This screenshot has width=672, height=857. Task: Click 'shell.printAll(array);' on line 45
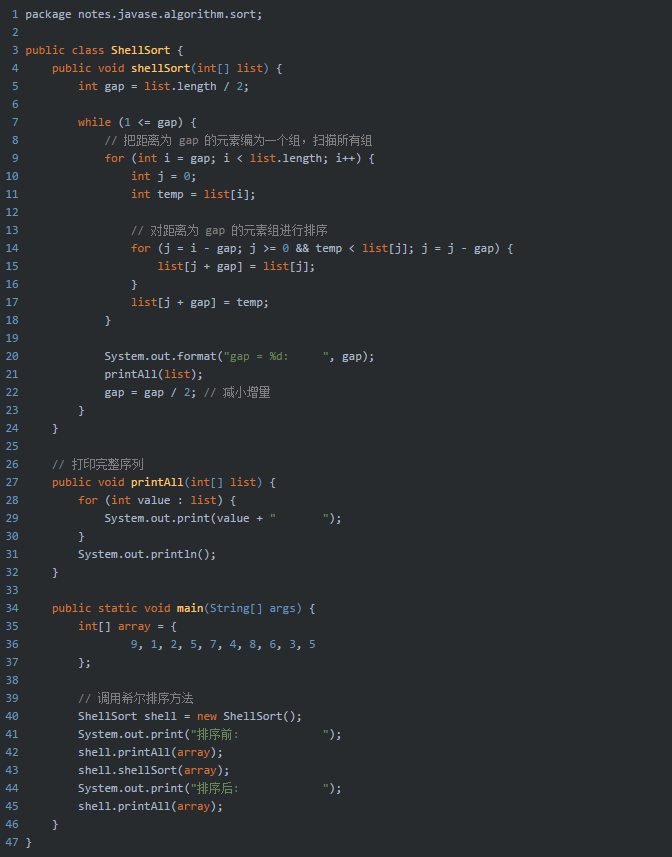click(150, 807)
